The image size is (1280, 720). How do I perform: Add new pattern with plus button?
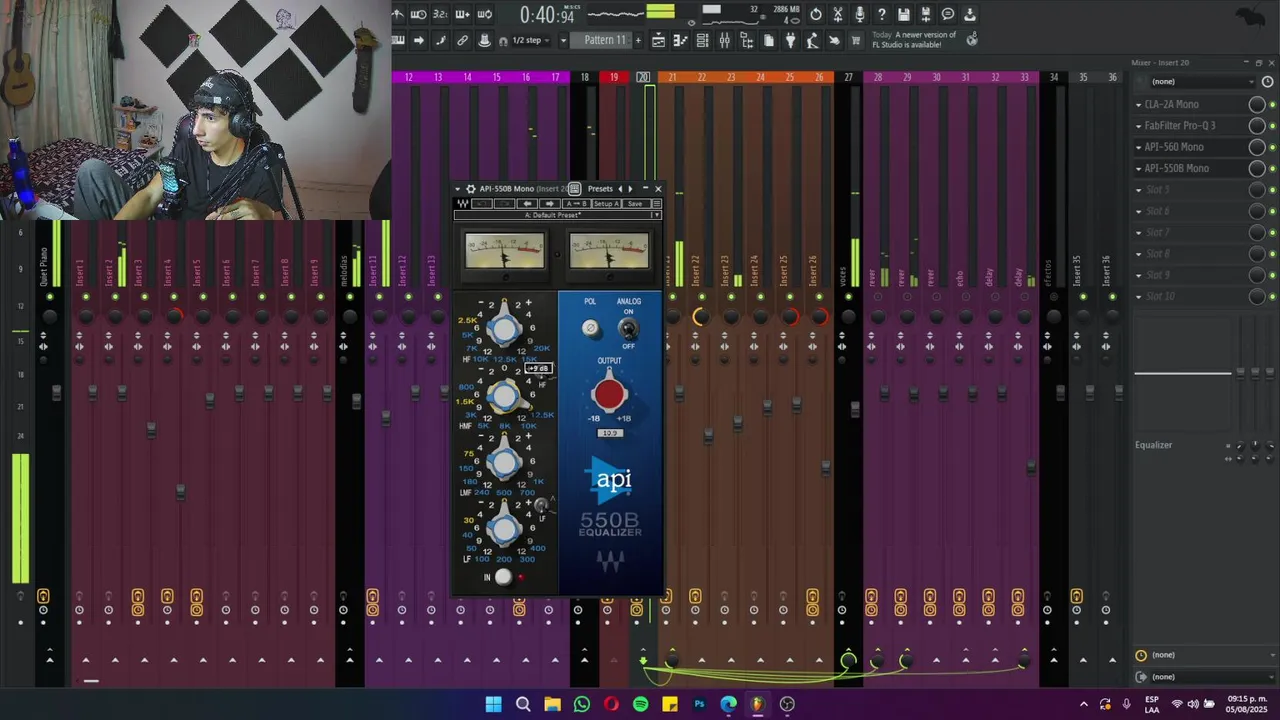pyautogui.click(x=638, y=40)
